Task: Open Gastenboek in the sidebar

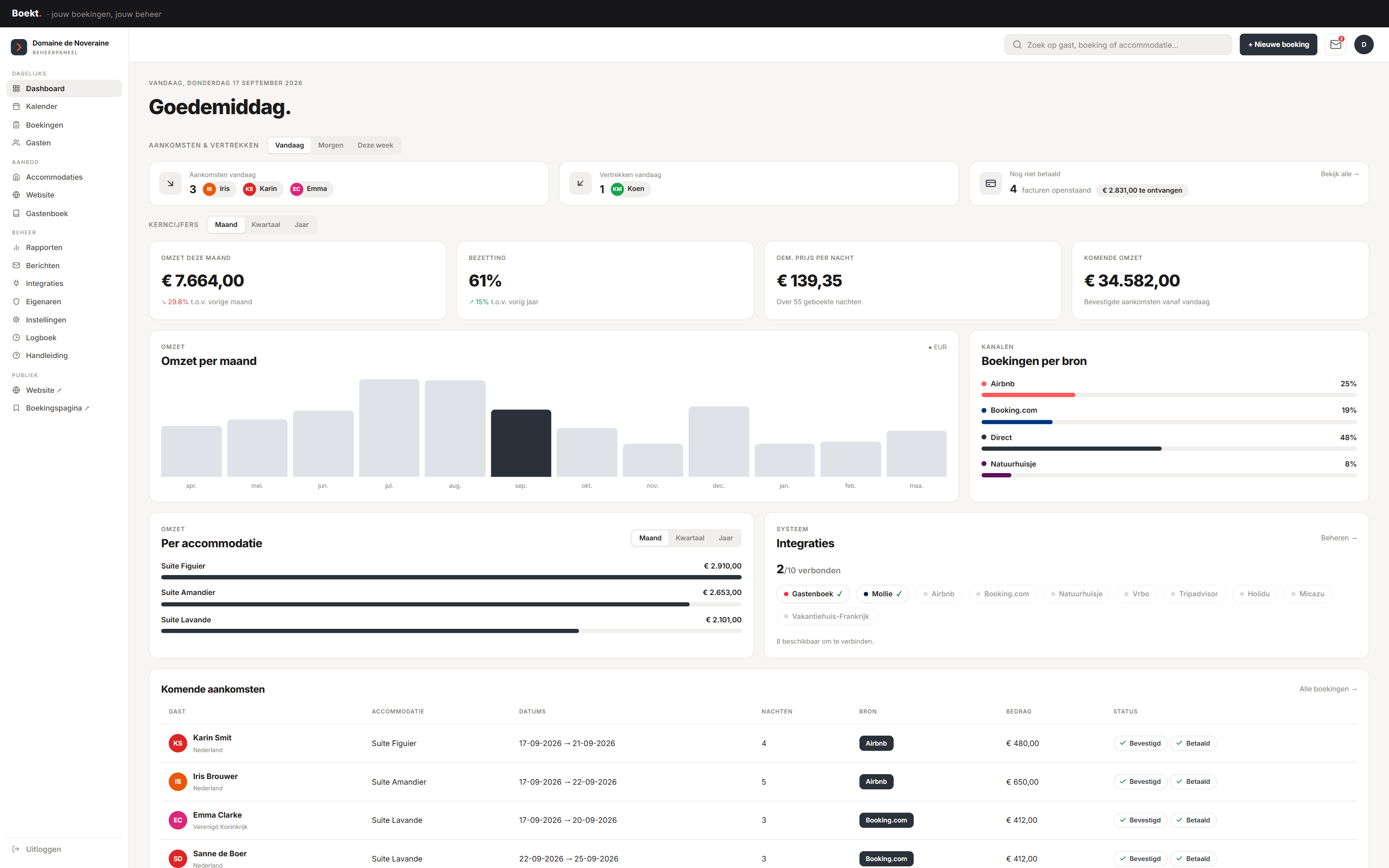Action: (x=64, y=213)
